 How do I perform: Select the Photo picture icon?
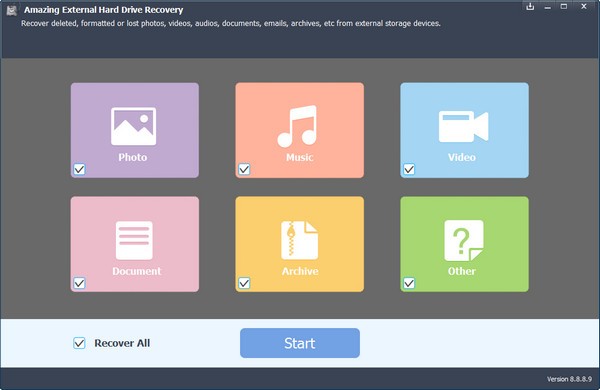point(133,126)
